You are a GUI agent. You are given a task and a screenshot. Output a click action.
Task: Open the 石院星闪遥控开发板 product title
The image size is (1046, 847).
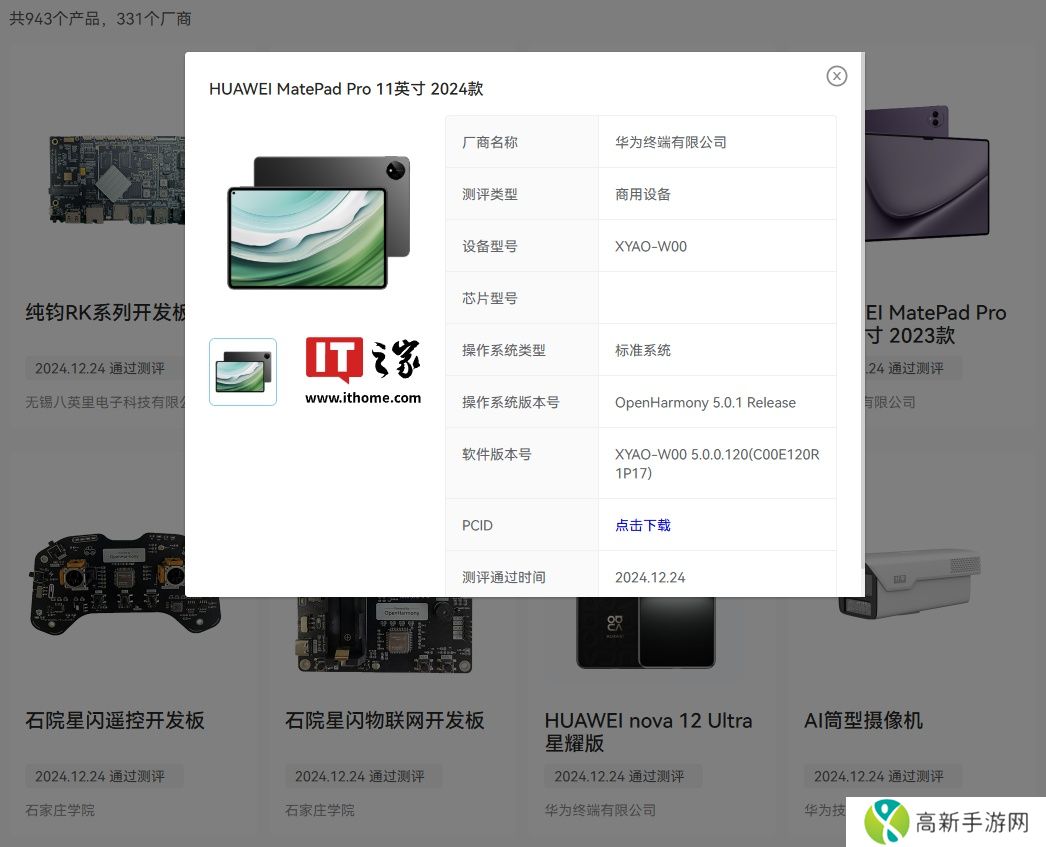[115, 721]
